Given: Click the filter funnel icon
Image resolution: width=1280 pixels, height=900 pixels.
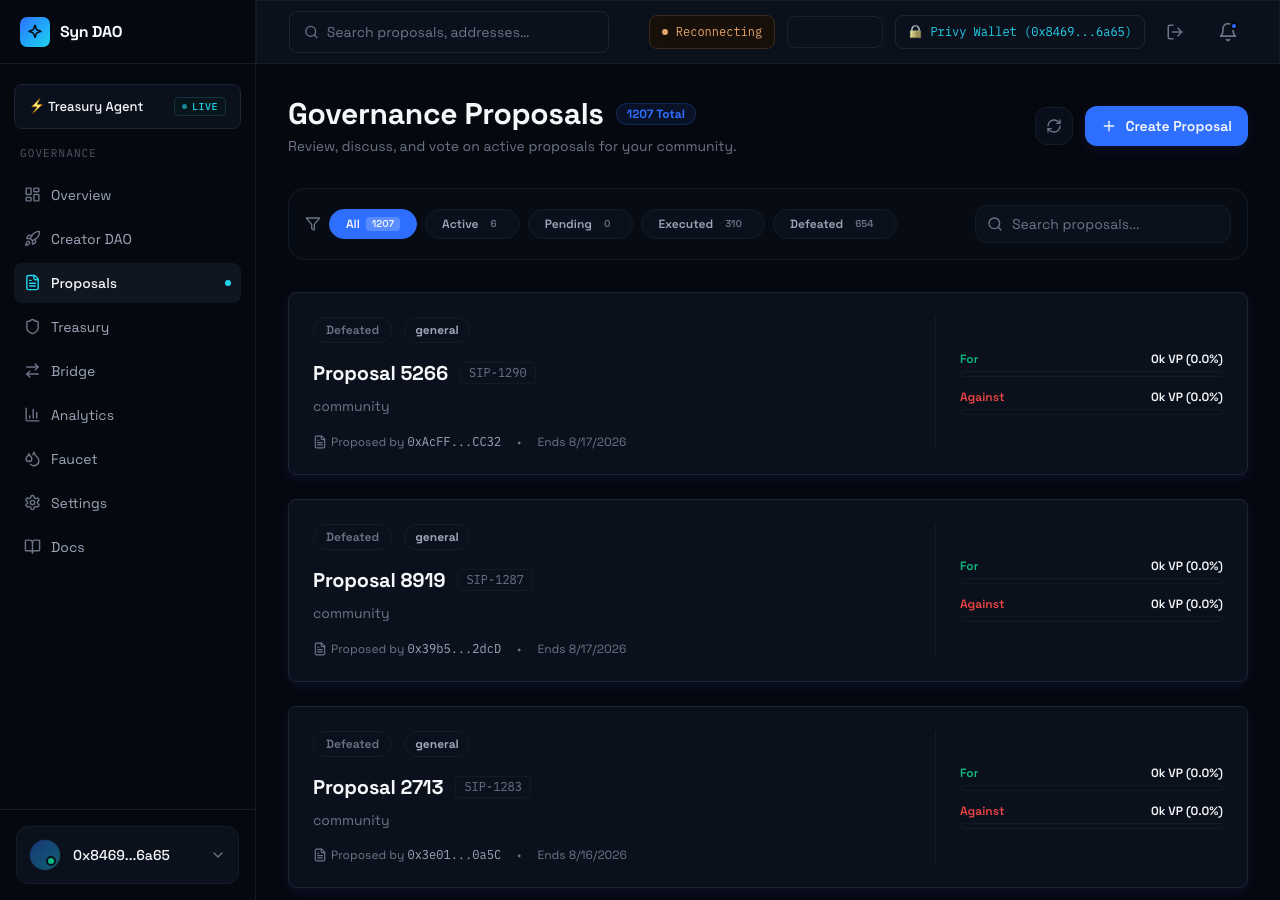Looking at the screenshot, I should click(x=313, y=224).
